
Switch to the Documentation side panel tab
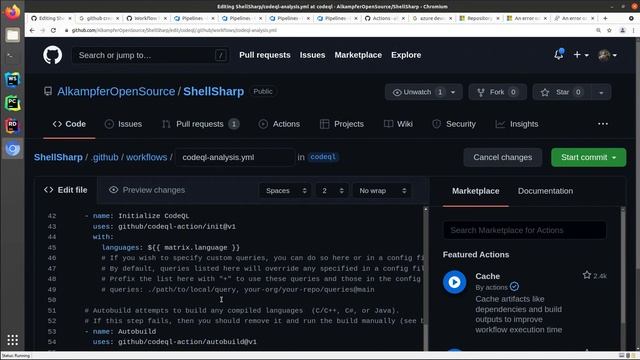tap(545, 191)
